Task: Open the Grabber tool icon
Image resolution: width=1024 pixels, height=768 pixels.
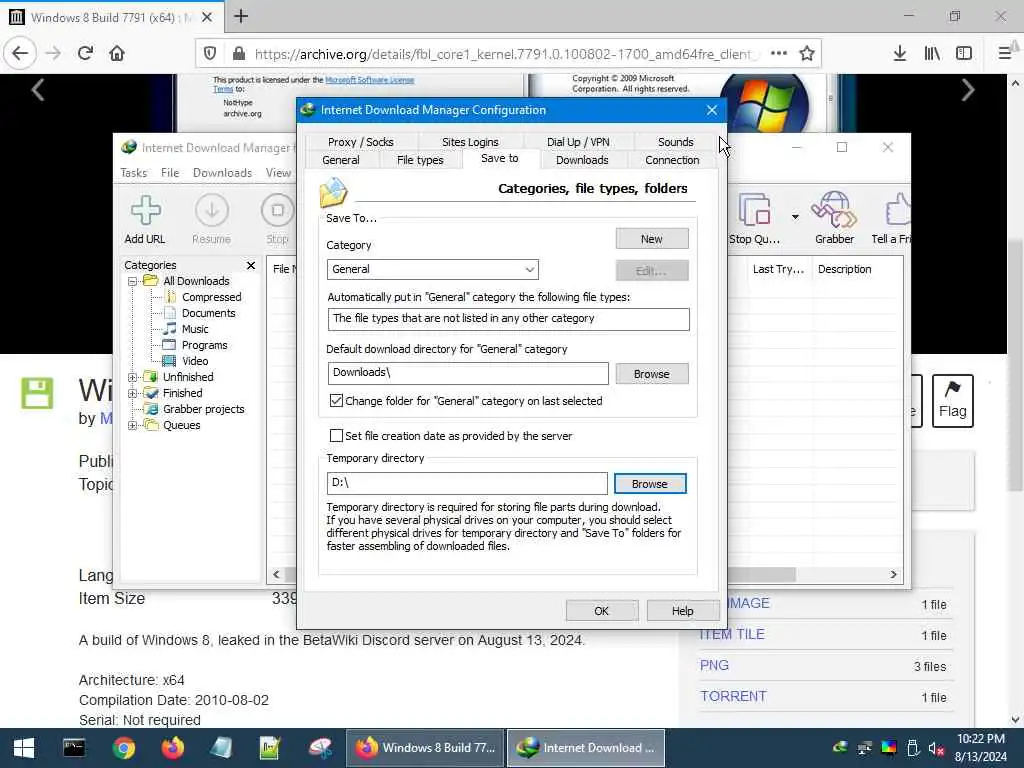Action: tap(834, 219)
